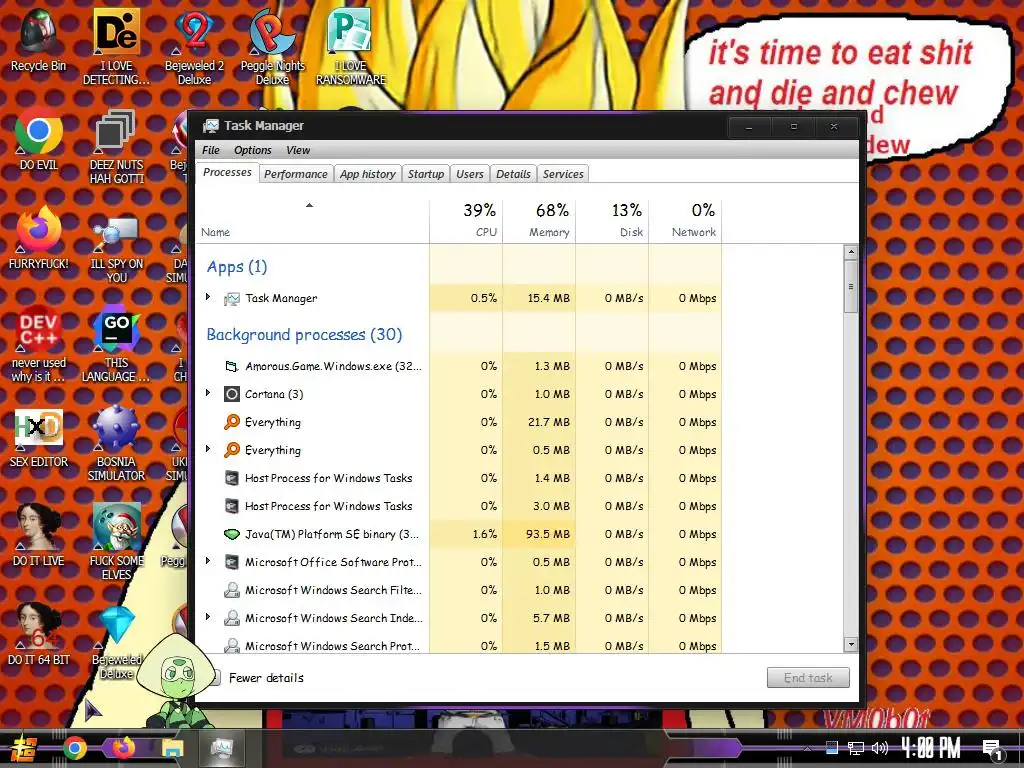Open the Options menu
The image size is (1024, 768).
253,150
